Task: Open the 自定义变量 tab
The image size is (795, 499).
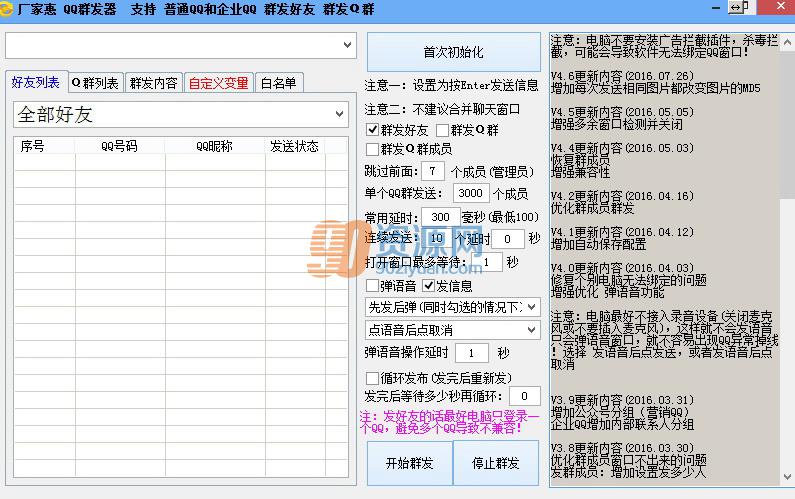Action: pyautogui.click(x=219, y=83)
